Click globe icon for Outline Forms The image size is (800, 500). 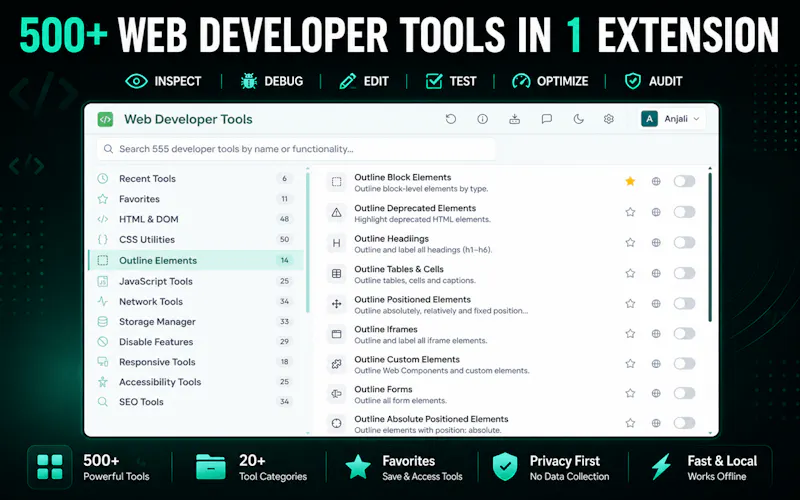coord(656,393)
